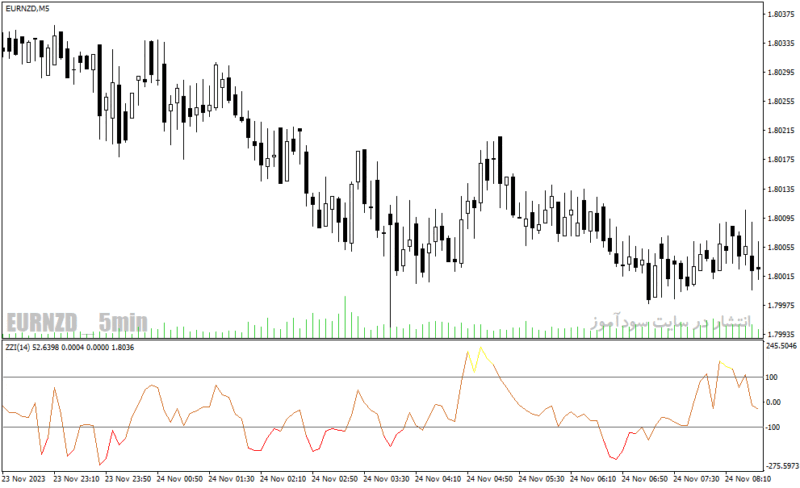Select the 23 Nov 23:50 time label
800x488 pixels.
click(128, 479)
